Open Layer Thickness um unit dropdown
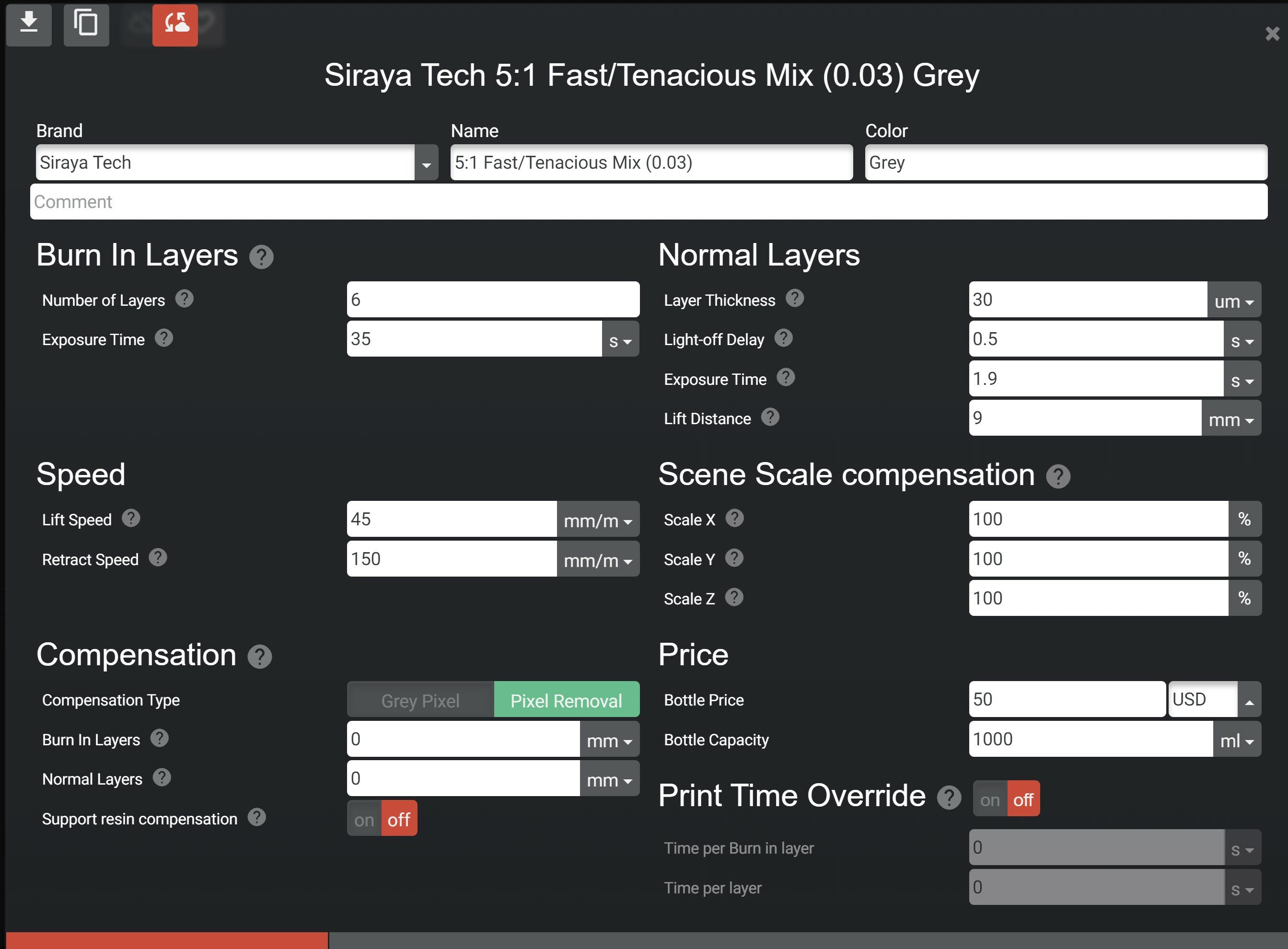The width and height of the screenshot is (1288, 949). pyautogui.click(x=1234, y=300)
